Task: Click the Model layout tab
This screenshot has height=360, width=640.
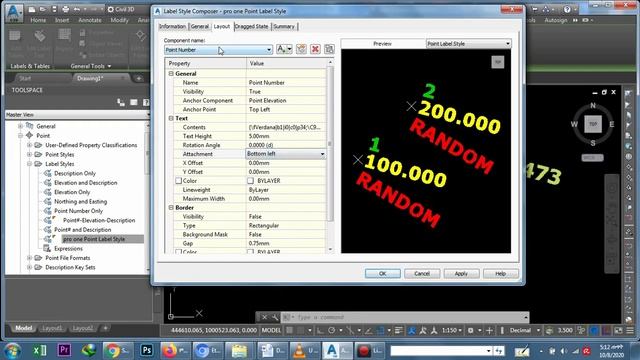Action: 23,328
